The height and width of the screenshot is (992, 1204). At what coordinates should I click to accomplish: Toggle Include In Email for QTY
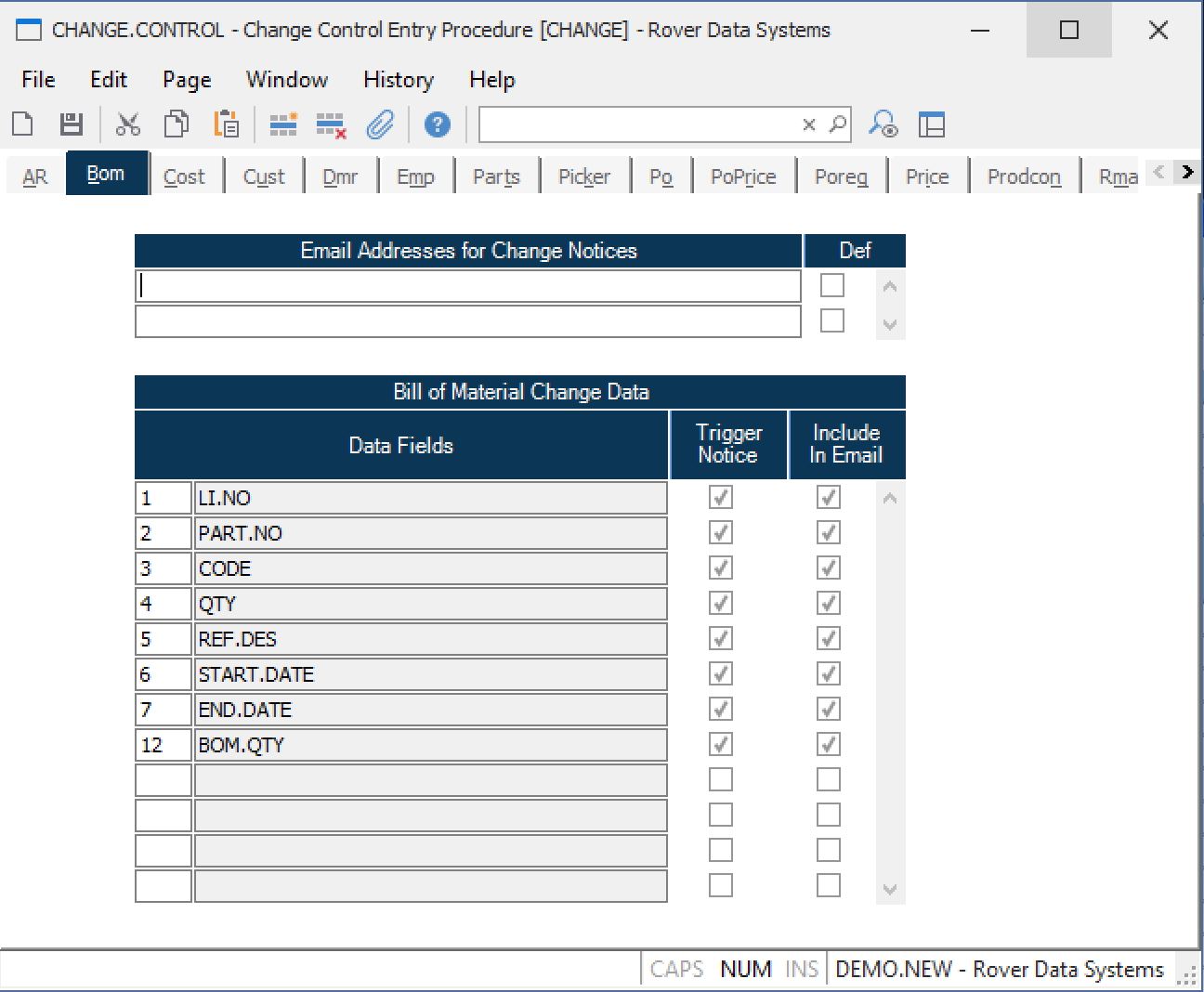click(829, 604)
